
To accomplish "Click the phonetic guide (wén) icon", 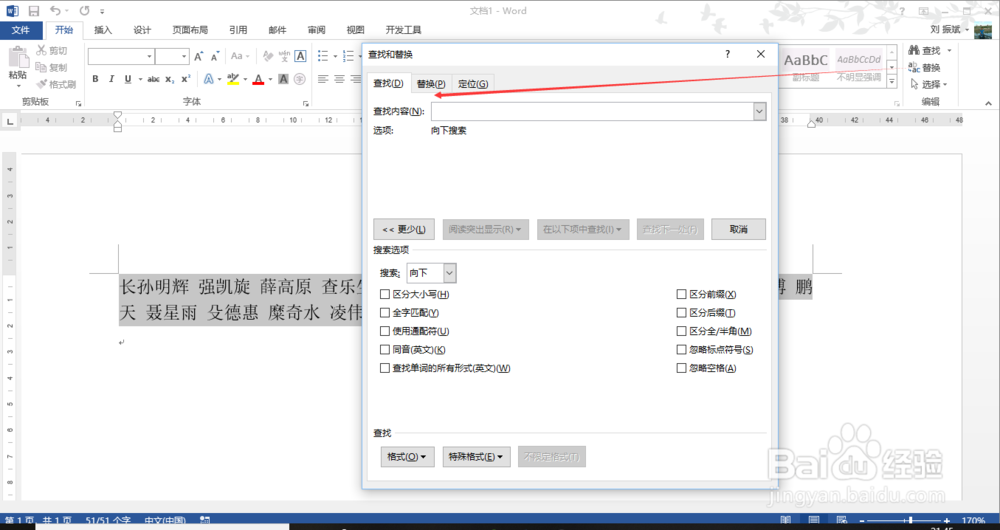I will [x=284, y=56].
